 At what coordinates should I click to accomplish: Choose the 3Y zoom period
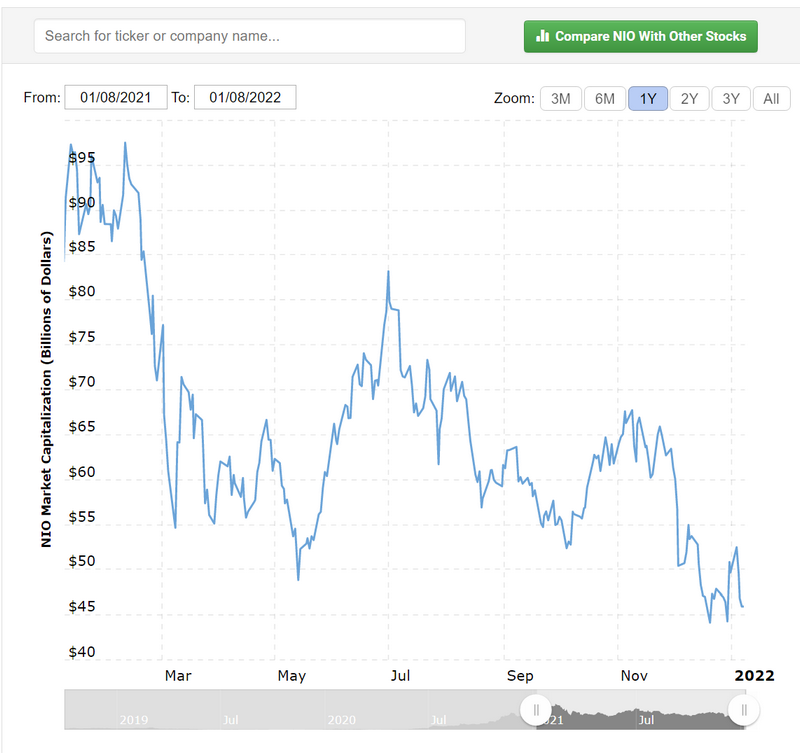click(731, 98)
